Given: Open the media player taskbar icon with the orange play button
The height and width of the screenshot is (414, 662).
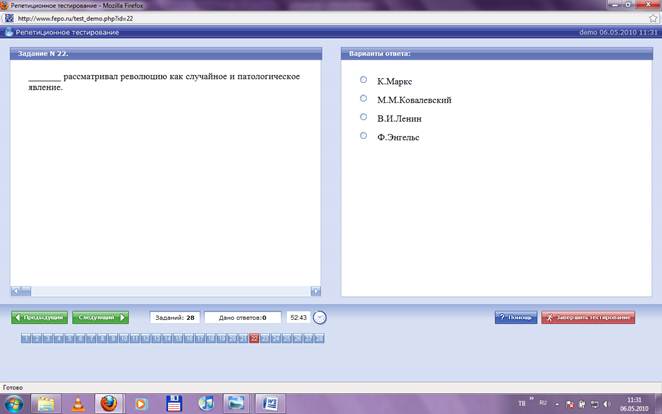Looking at the screenshot, I should pos(141,404).
